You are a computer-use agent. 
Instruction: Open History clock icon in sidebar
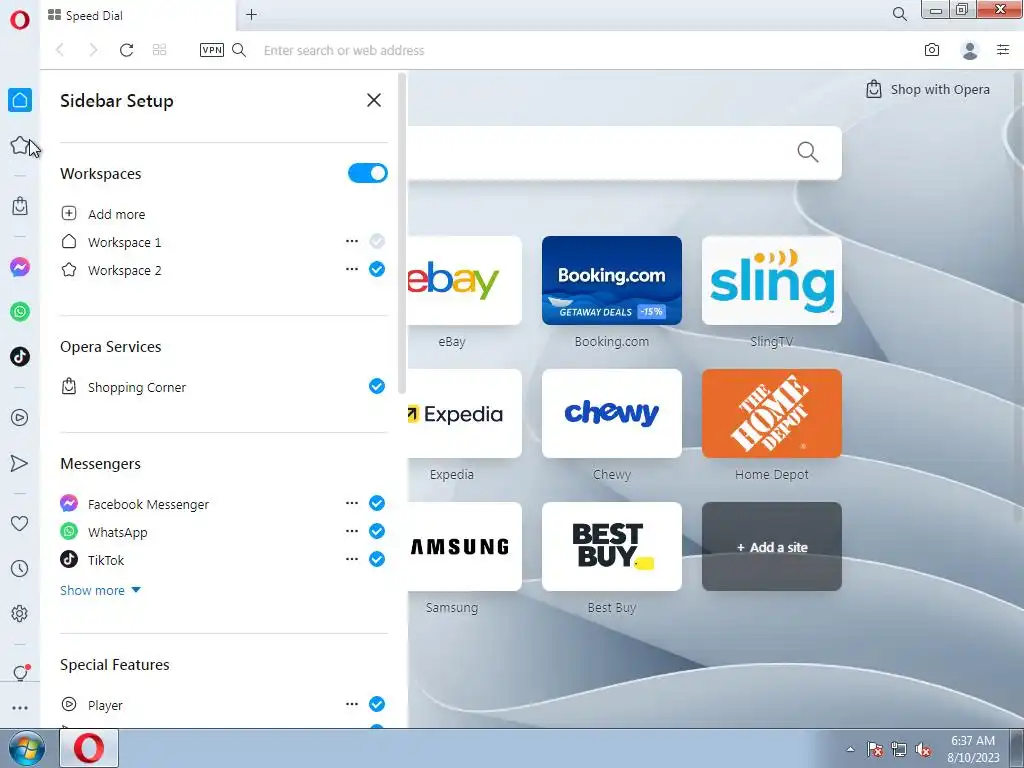click(x=20, y=568)
